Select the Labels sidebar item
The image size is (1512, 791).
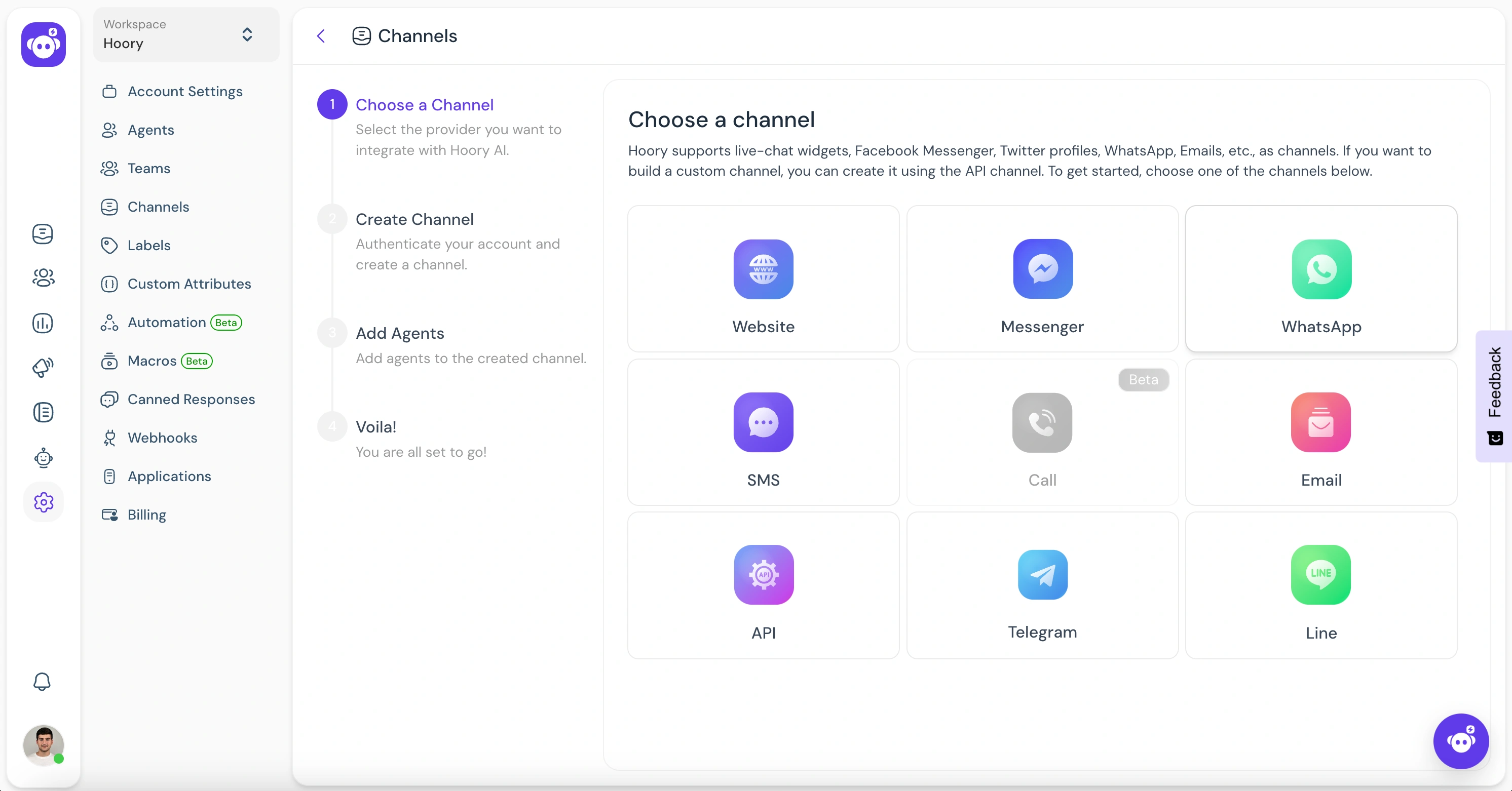[x=148, y=245]
